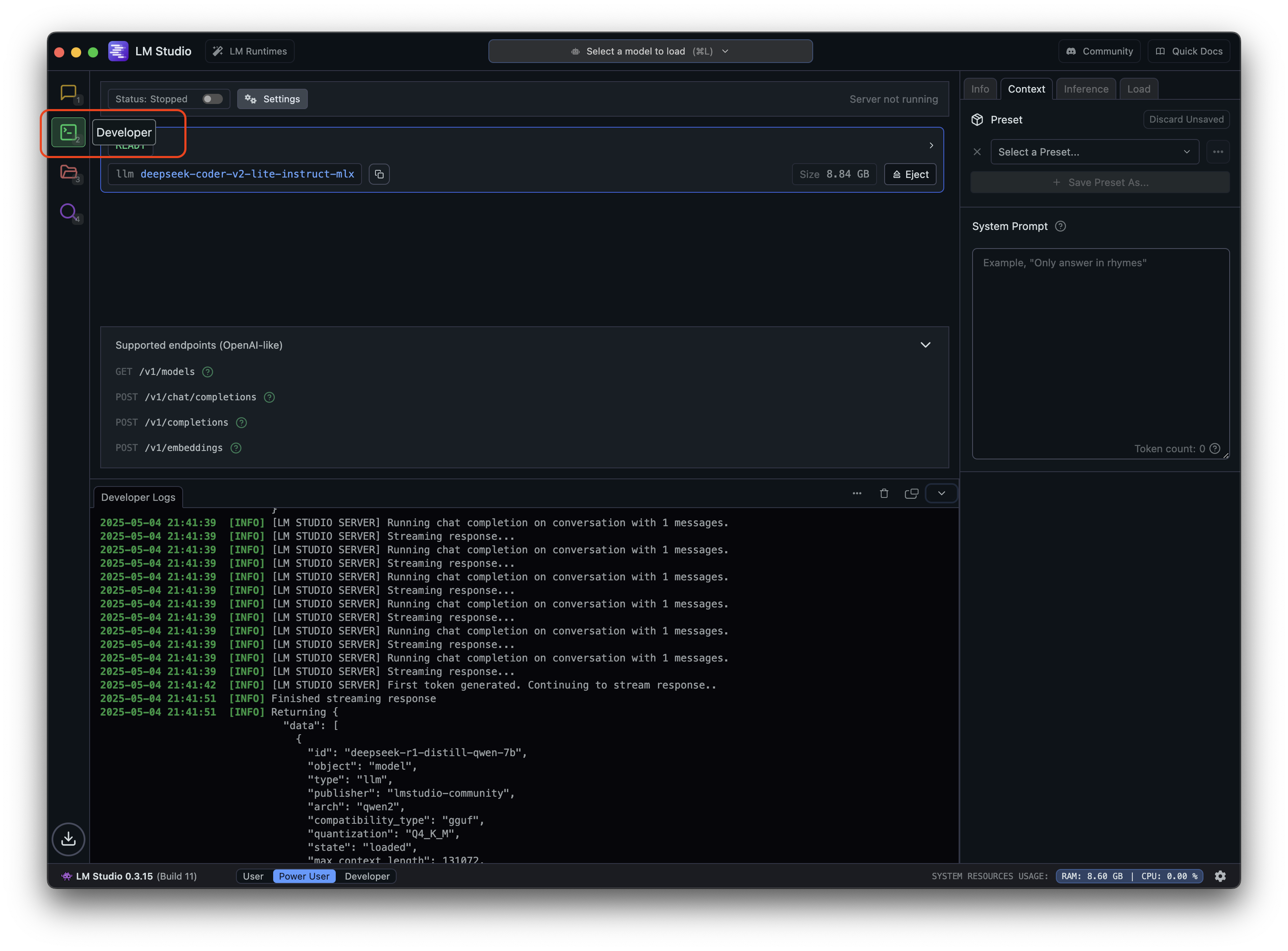1288x951 pixels.
Task: Open app settings gear in status bar
Action: tap(1220, 876)
